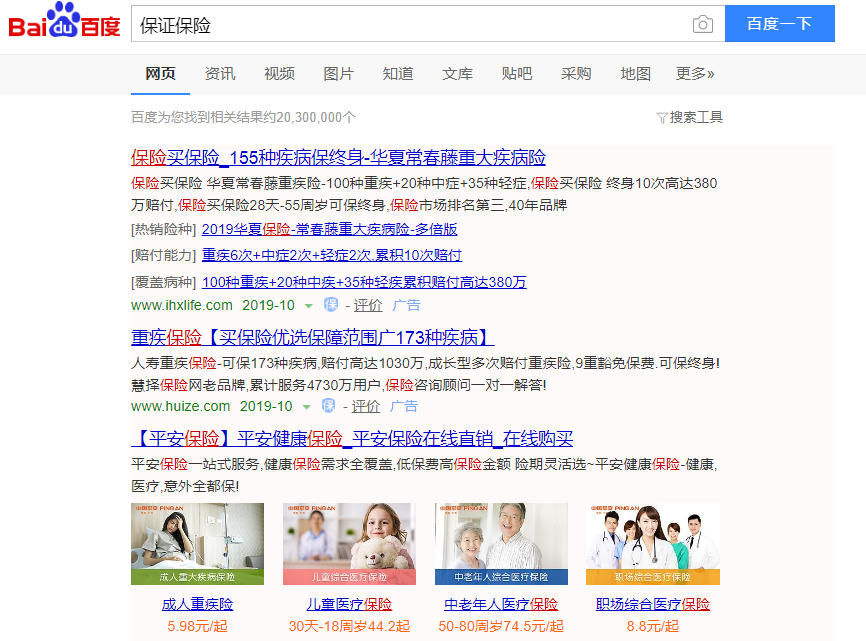
Task: Click result count text 百度为您找到相关结果约20,300,000个
Action: [x=244, y=118]
